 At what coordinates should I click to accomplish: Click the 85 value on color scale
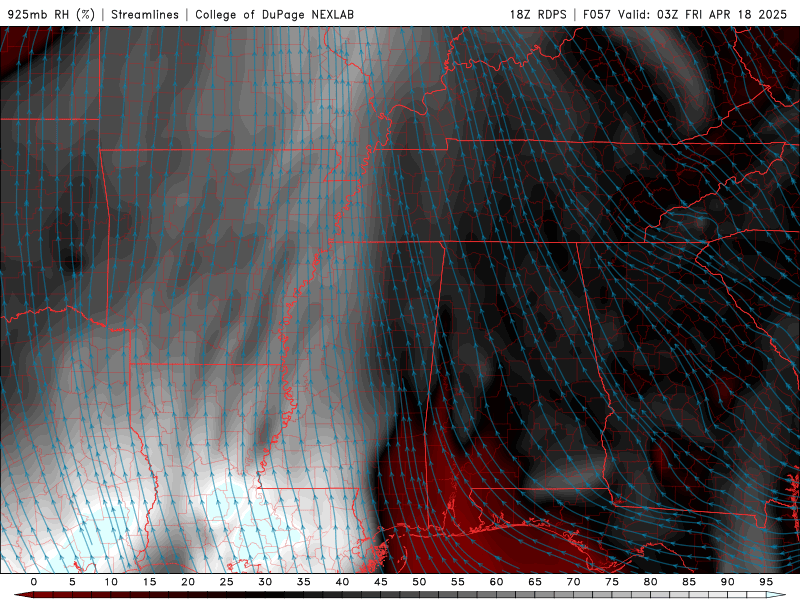click(689, 582)
